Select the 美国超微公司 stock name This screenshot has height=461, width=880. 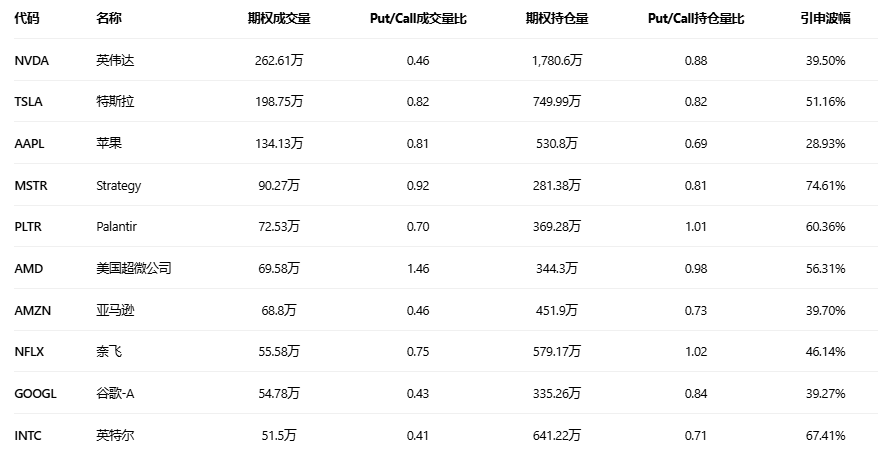pos(133,269)
